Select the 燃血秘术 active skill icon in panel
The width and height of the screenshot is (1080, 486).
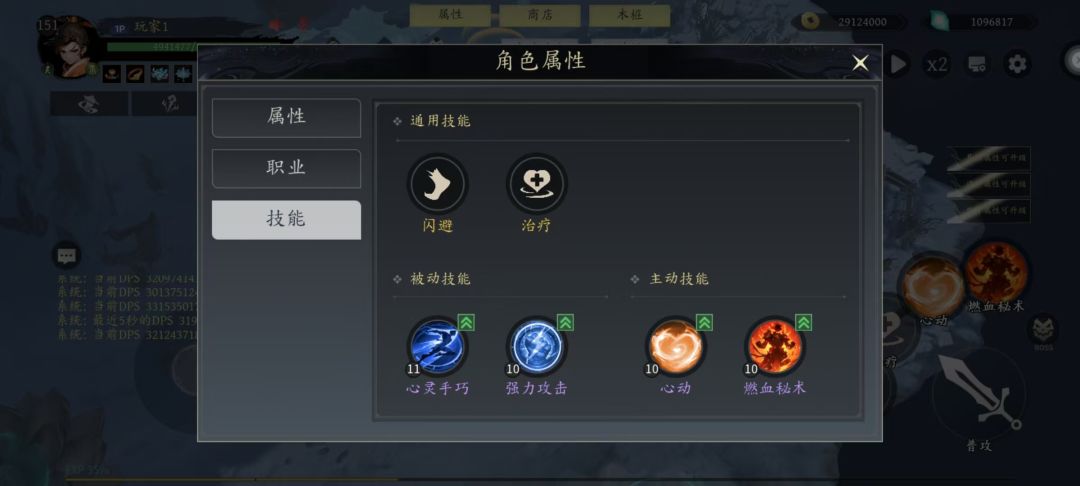pos(775,346)
